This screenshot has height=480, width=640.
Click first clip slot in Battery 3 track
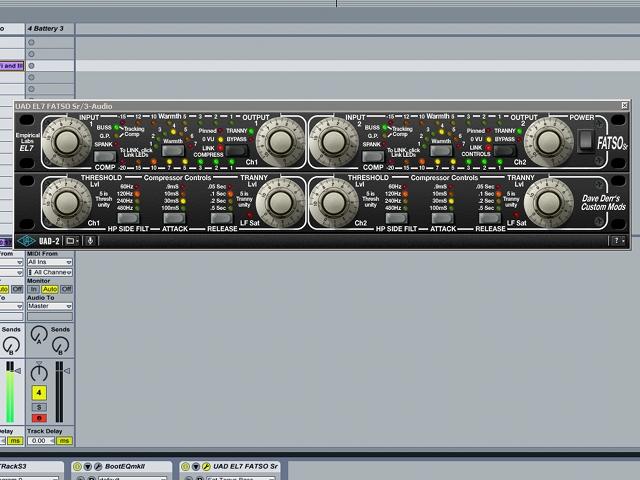coord(50,42)
